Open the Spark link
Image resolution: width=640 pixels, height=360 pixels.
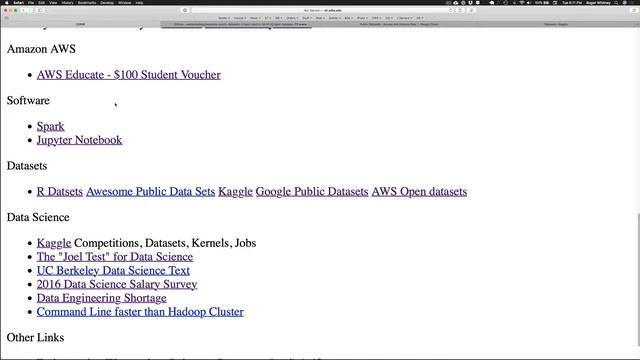click(x=51, y=126)
